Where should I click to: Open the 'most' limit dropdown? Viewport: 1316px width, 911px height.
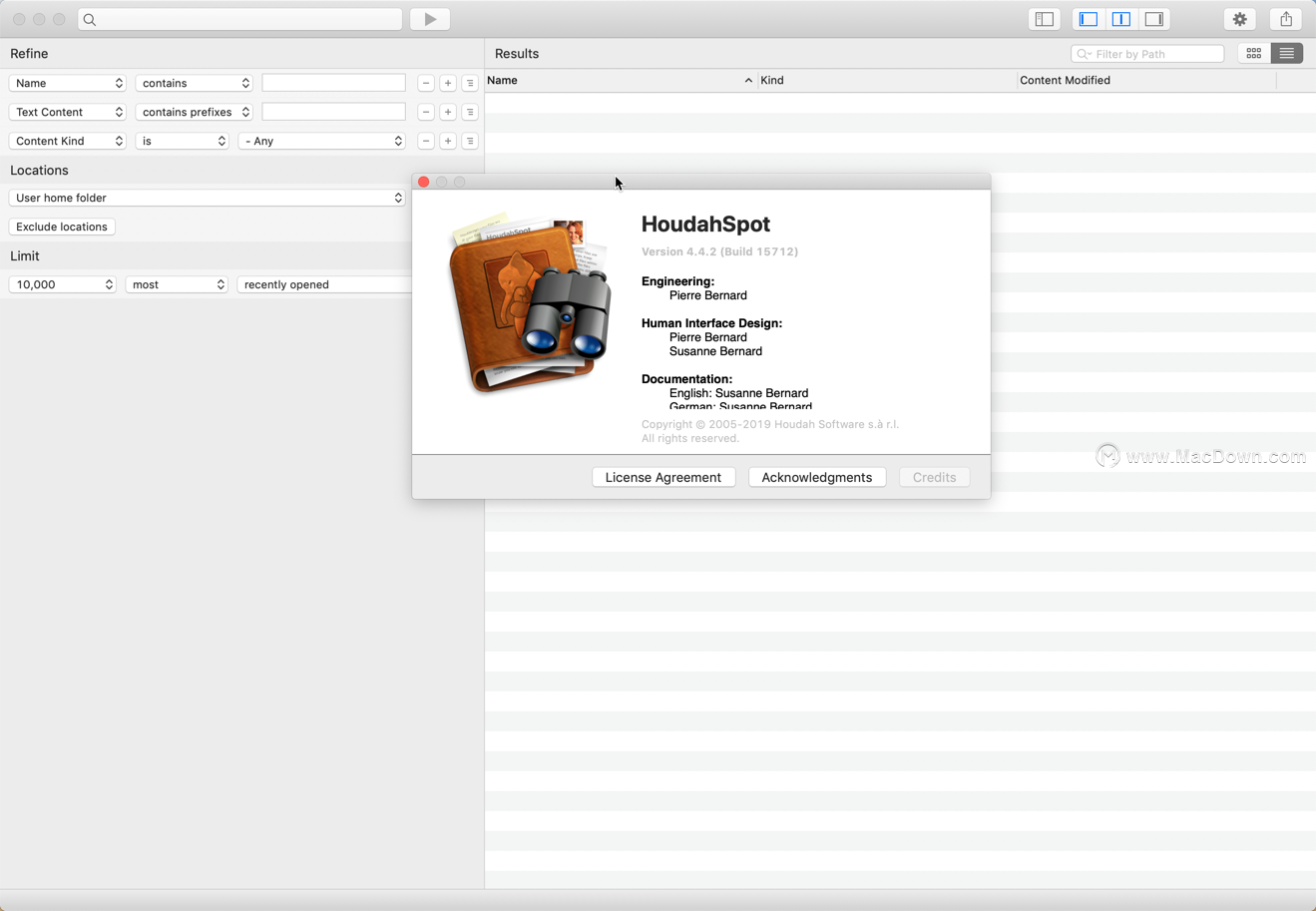[177, 284]
